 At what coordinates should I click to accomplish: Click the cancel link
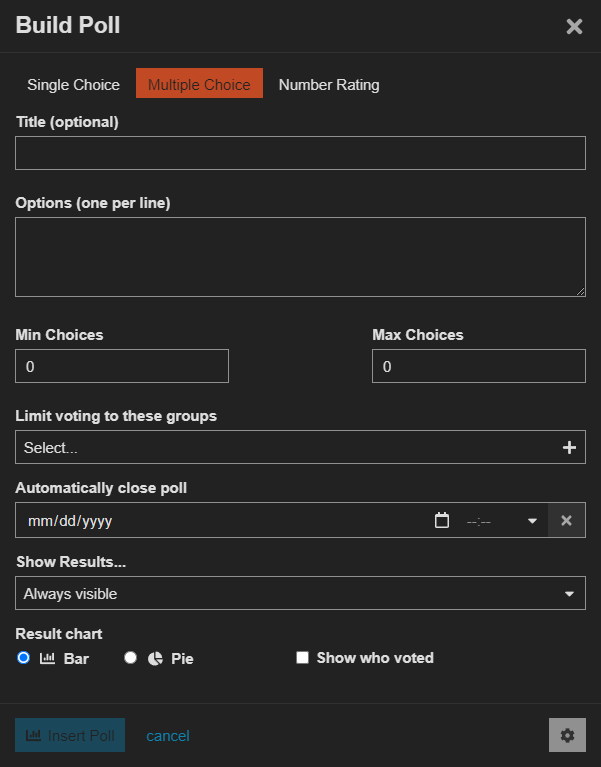point(168,736)
